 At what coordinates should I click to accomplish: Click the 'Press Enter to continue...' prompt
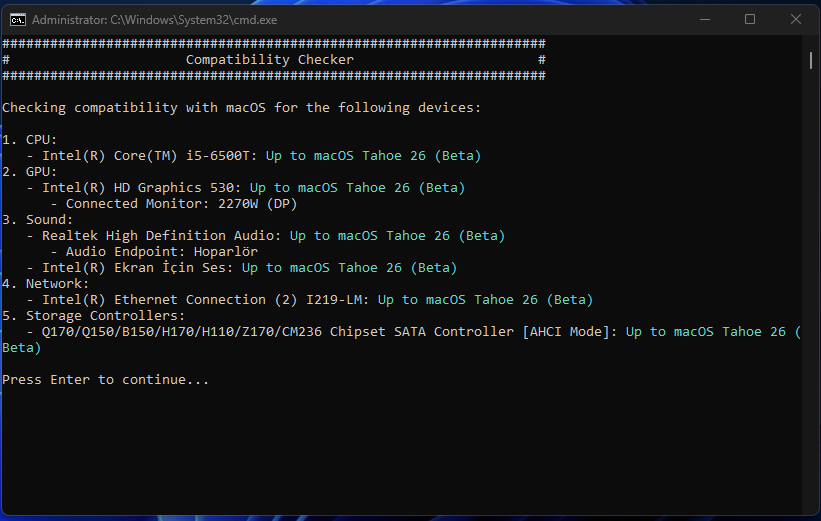coord(106,380)
